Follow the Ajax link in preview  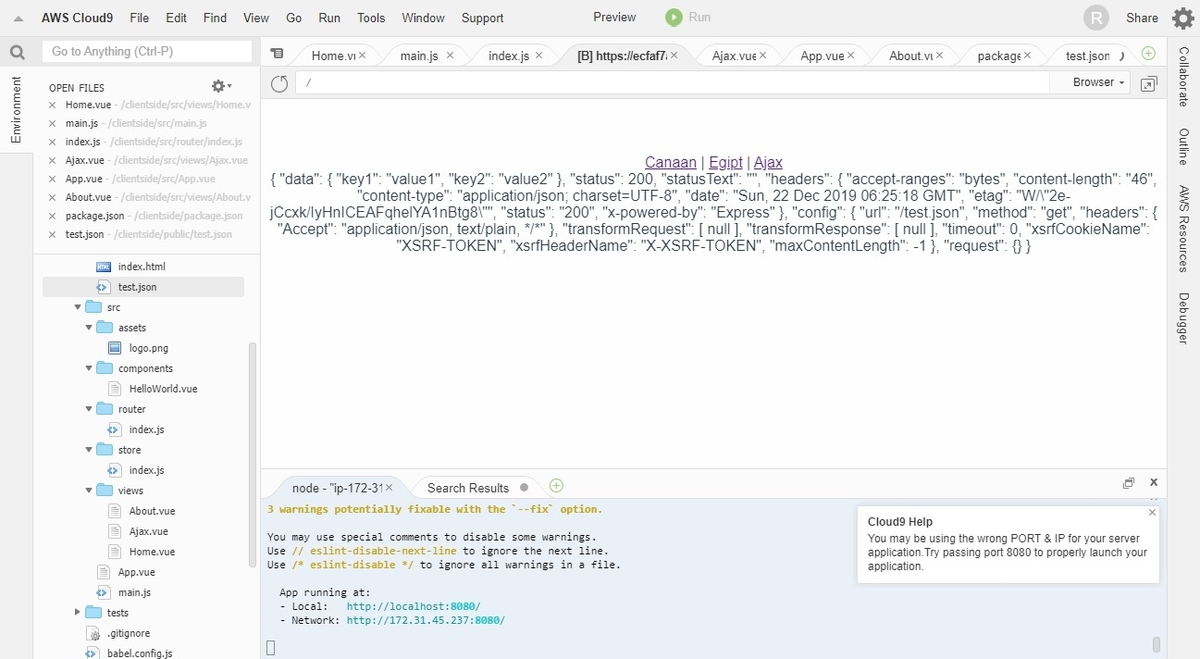tap(768, 162)
